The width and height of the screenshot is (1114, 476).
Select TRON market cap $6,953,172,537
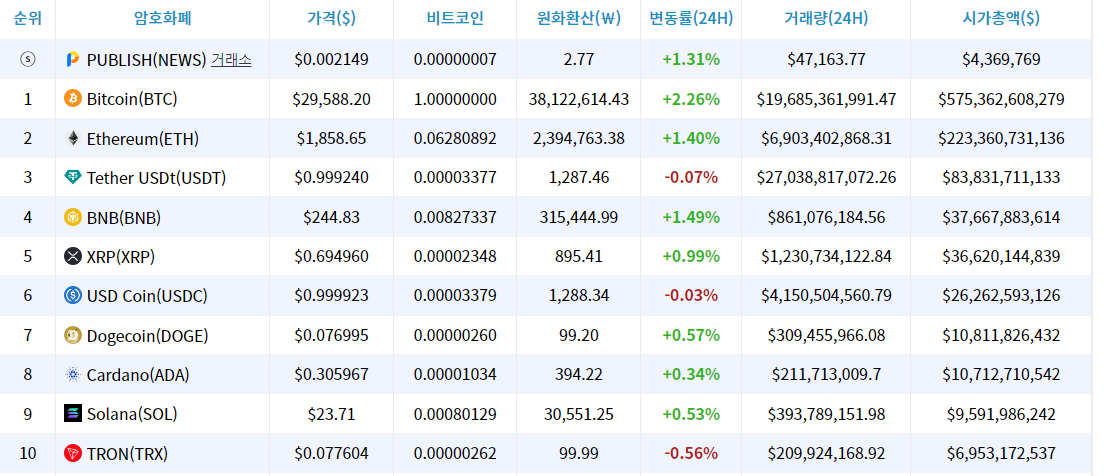(1001, 453)
